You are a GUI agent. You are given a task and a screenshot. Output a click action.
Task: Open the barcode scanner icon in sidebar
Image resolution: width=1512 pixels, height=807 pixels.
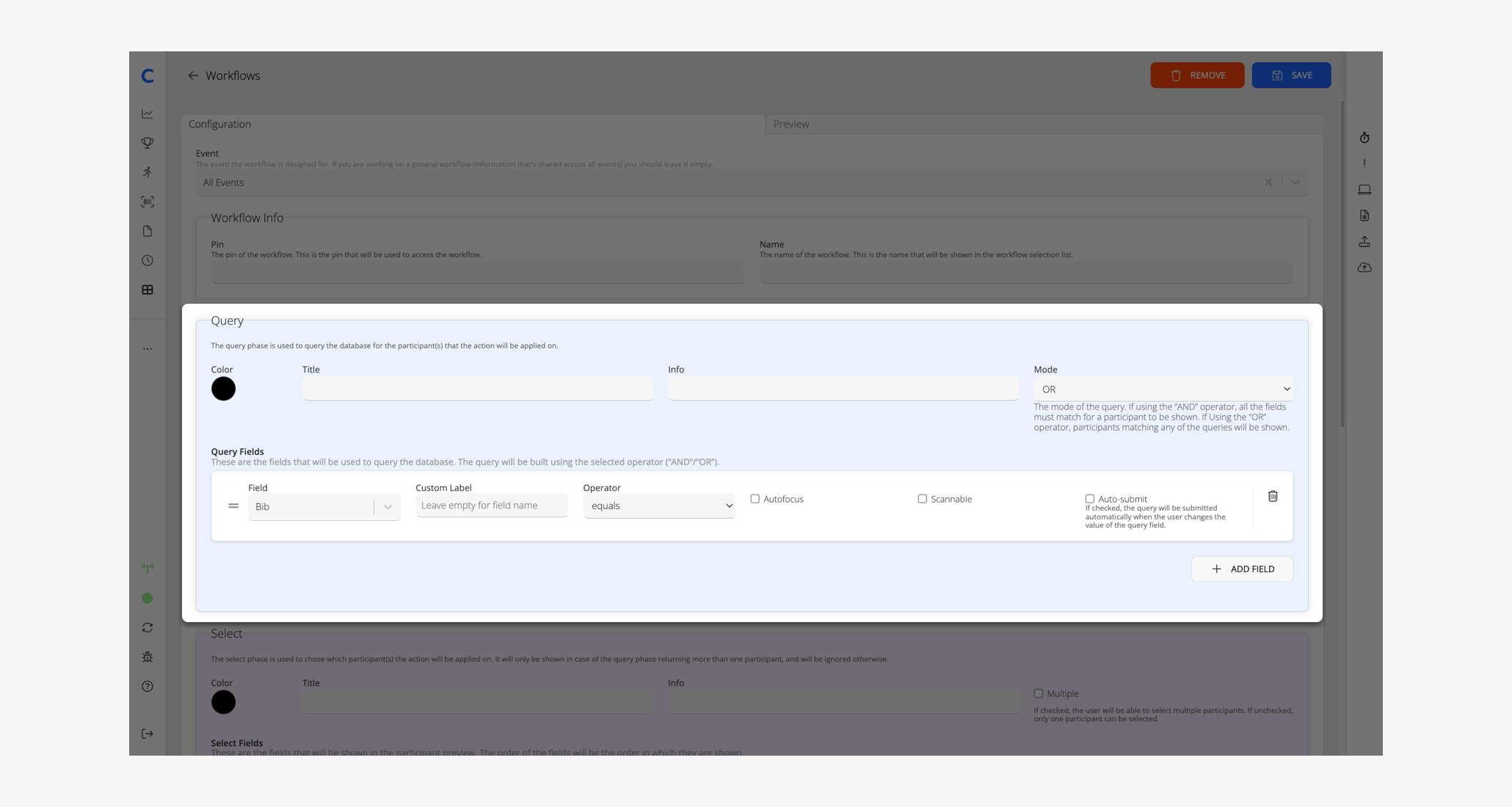(148, 202)
